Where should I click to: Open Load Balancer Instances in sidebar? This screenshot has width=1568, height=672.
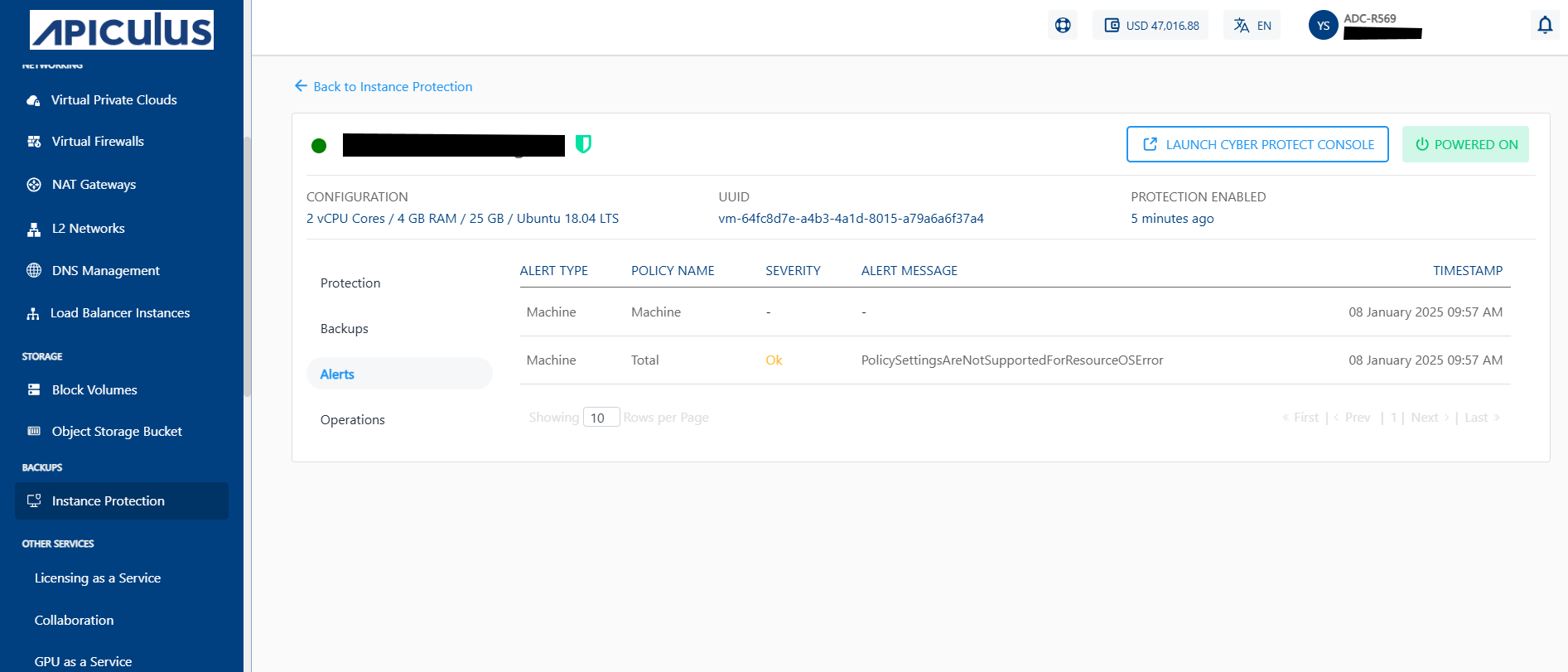[120, 312]
